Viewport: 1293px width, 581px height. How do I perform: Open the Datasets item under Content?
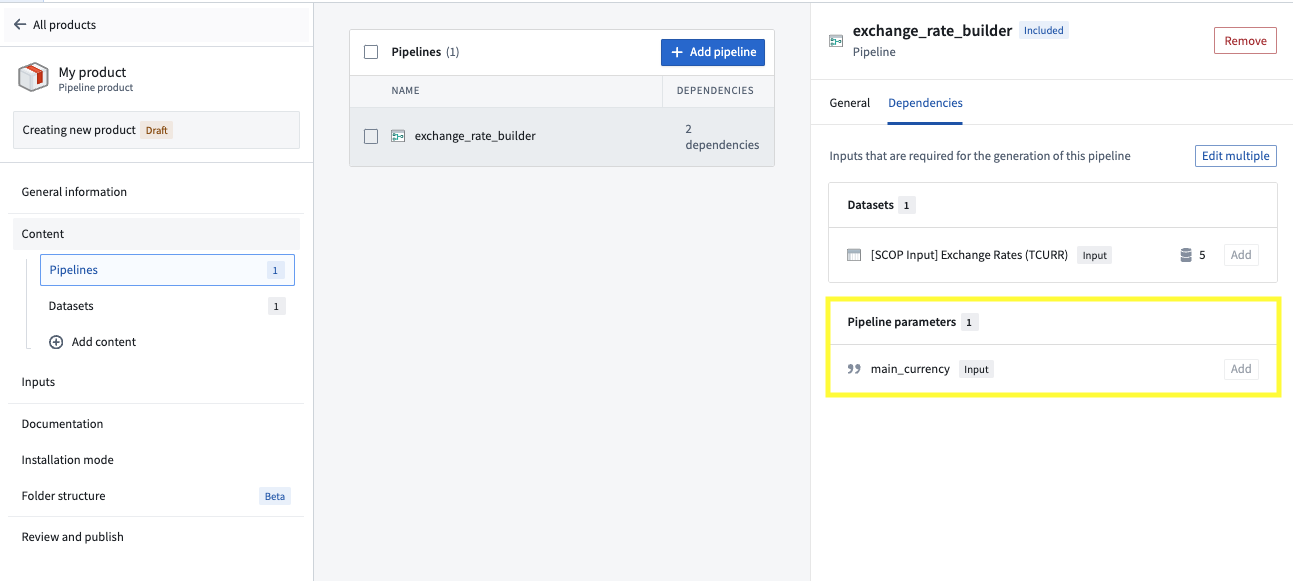point(167,306)
